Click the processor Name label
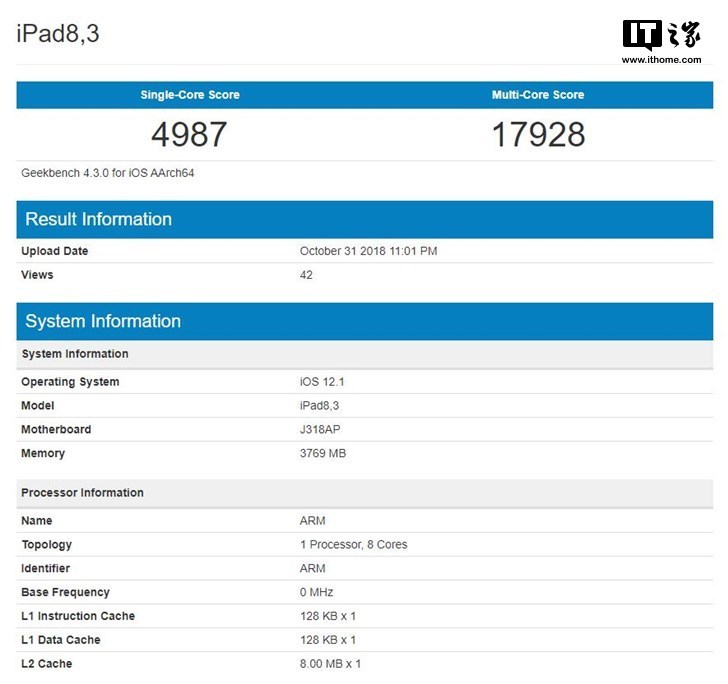Screen dimensions: 728x684 point(37,521)
